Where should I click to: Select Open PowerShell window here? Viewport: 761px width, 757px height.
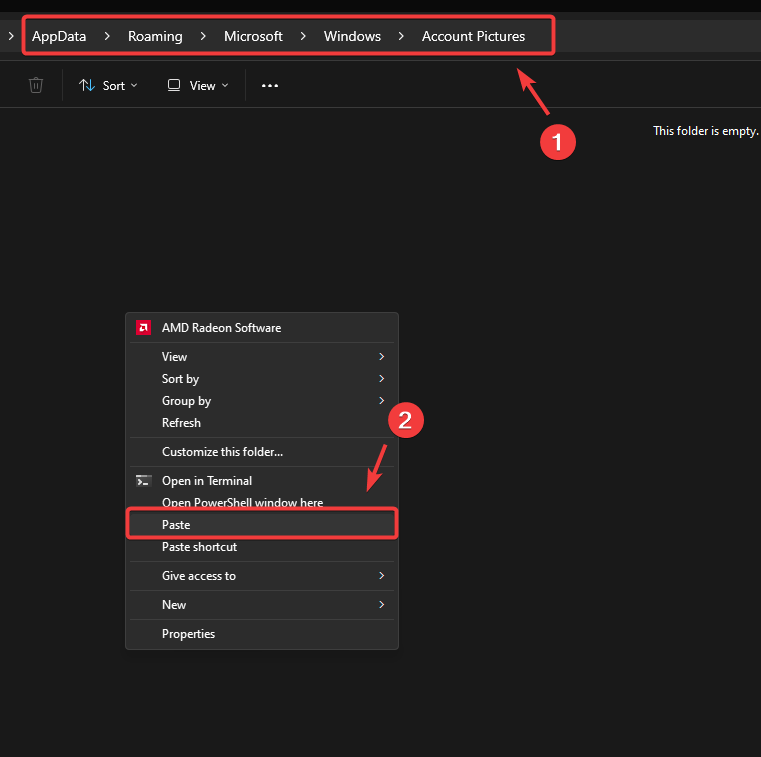tap(242, 503)
